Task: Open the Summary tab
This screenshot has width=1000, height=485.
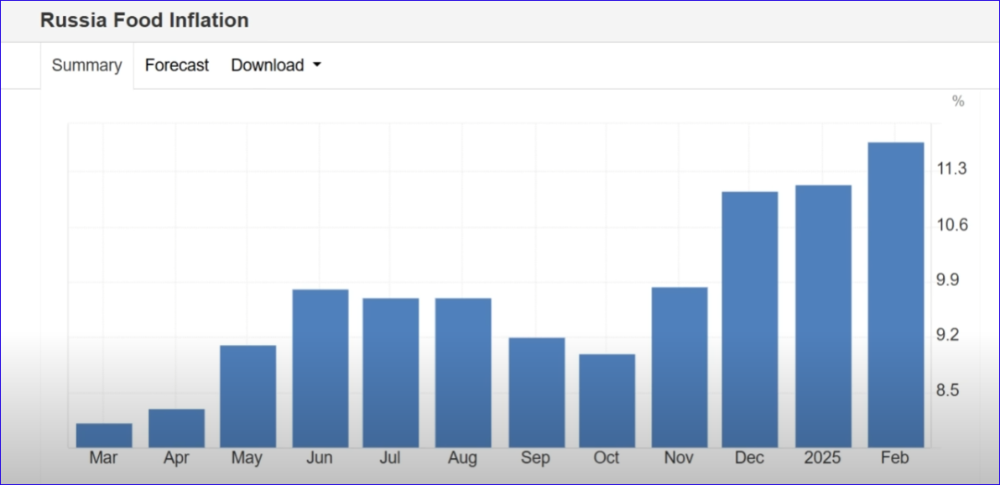Action: [x=87, y=66]
